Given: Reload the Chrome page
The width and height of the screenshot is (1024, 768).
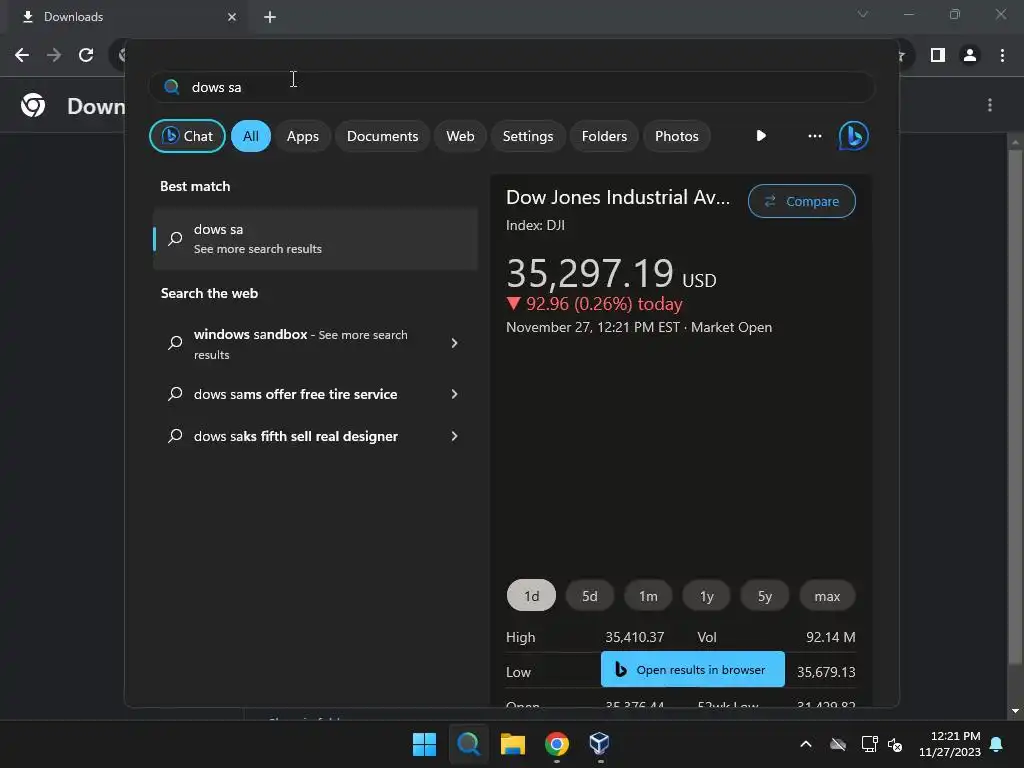Looking at the screenshot, I should click(86, 55).
